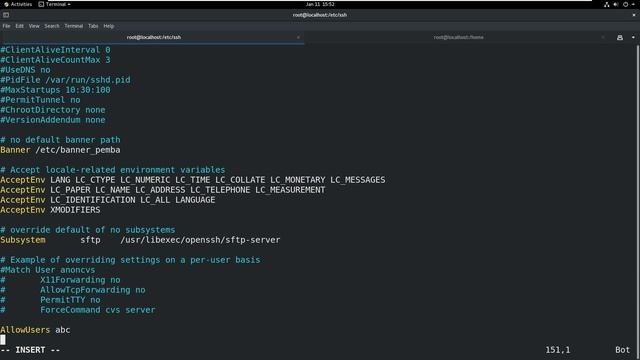Click the comment '# Accept locale-related environment variables'
640x360 pixels.
(x=113, y=170)
